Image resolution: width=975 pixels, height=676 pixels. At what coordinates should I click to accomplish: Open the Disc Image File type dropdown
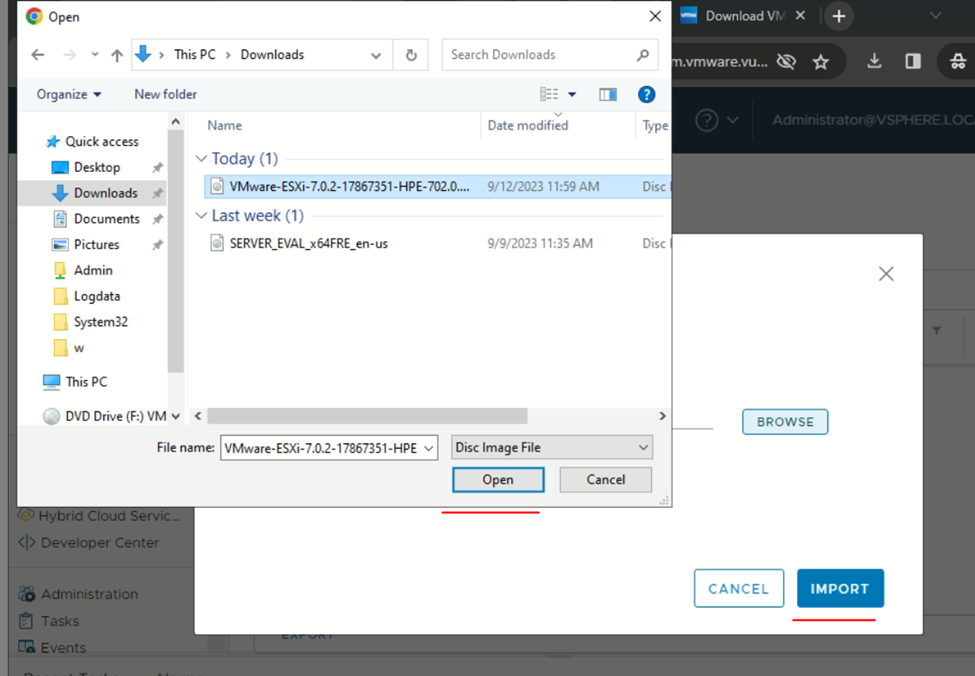[552, 447]
